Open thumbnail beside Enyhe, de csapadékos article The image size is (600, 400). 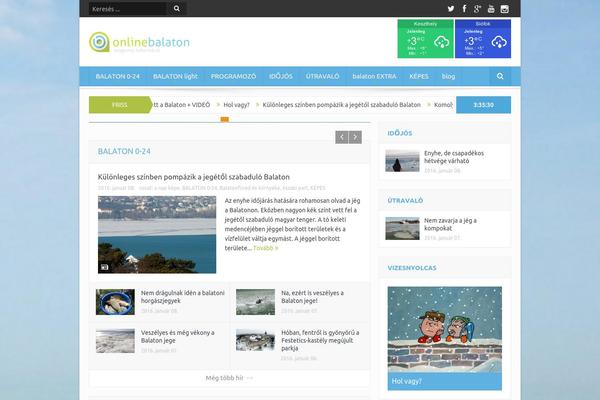point(402,161)
